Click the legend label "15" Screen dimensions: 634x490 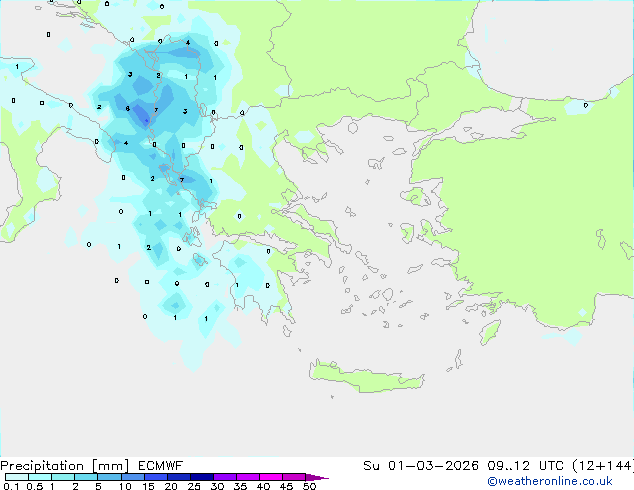pos(148,486)
